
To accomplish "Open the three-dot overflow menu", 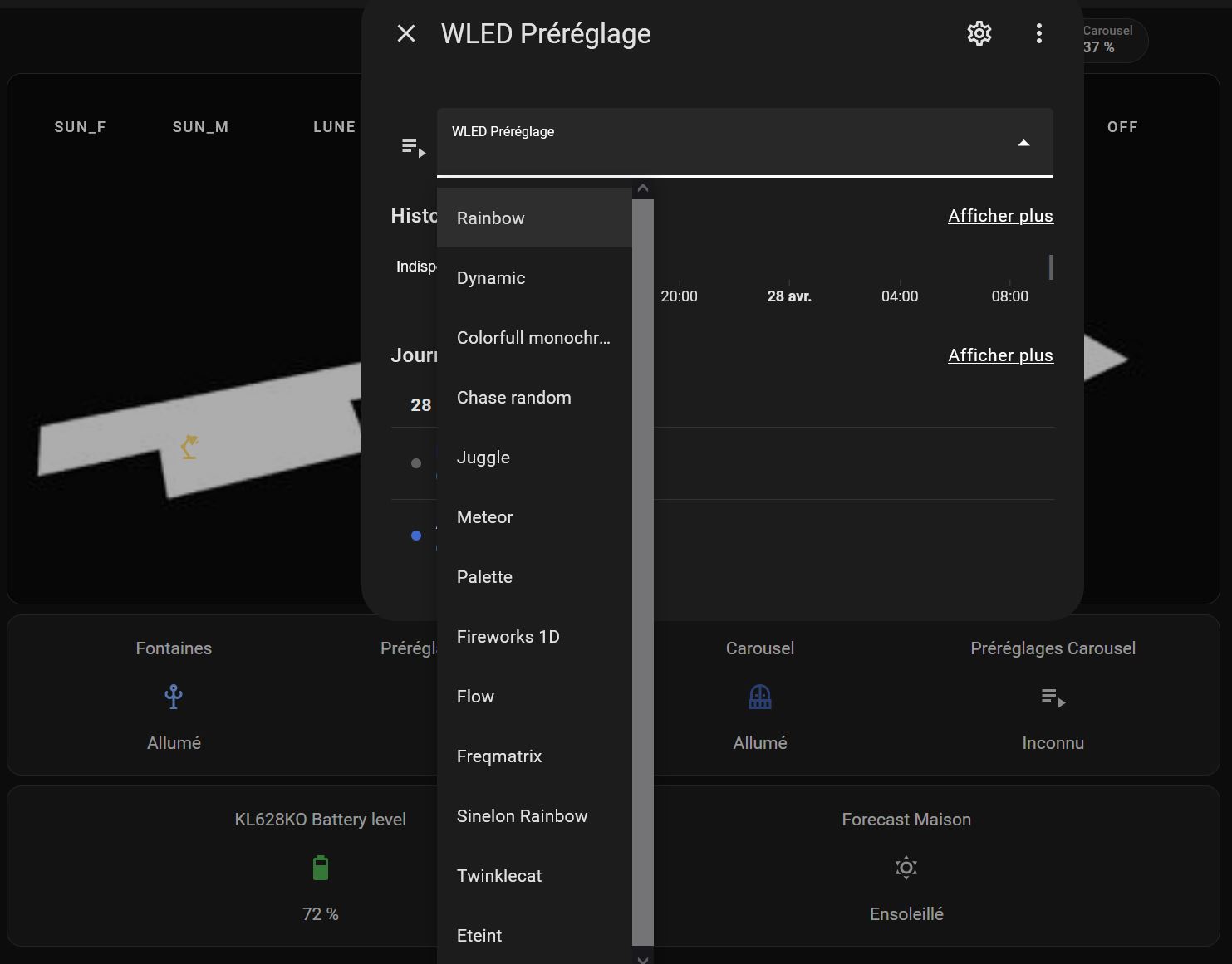I will [1038, 33].
